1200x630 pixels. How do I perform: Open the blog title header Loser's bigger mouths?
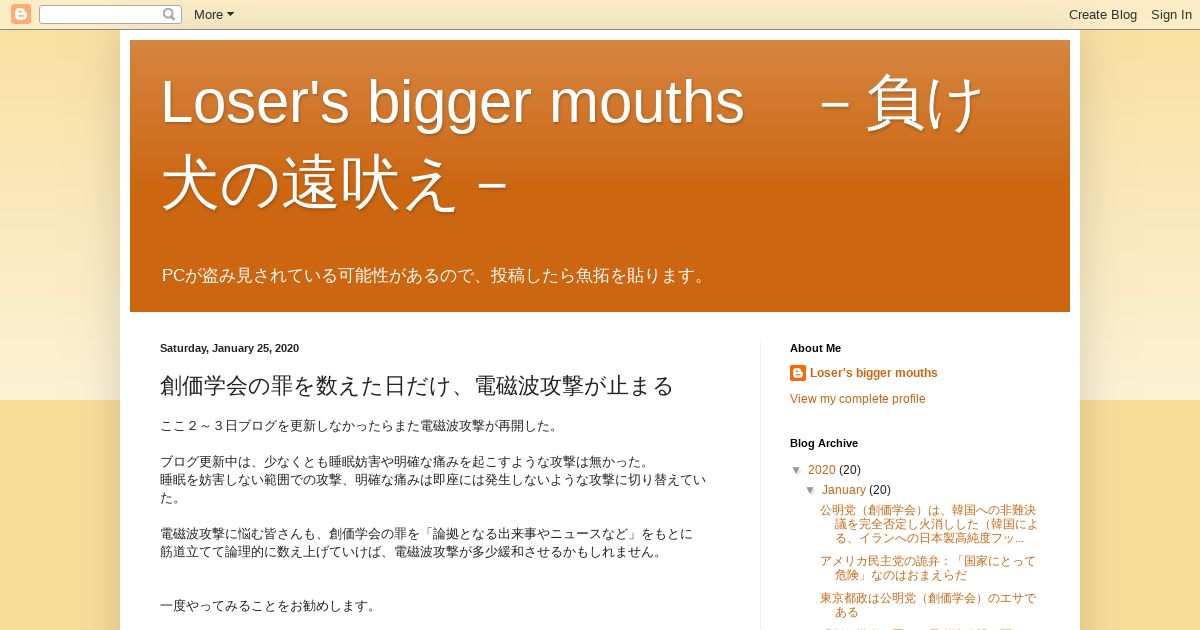tap(574, 142)
